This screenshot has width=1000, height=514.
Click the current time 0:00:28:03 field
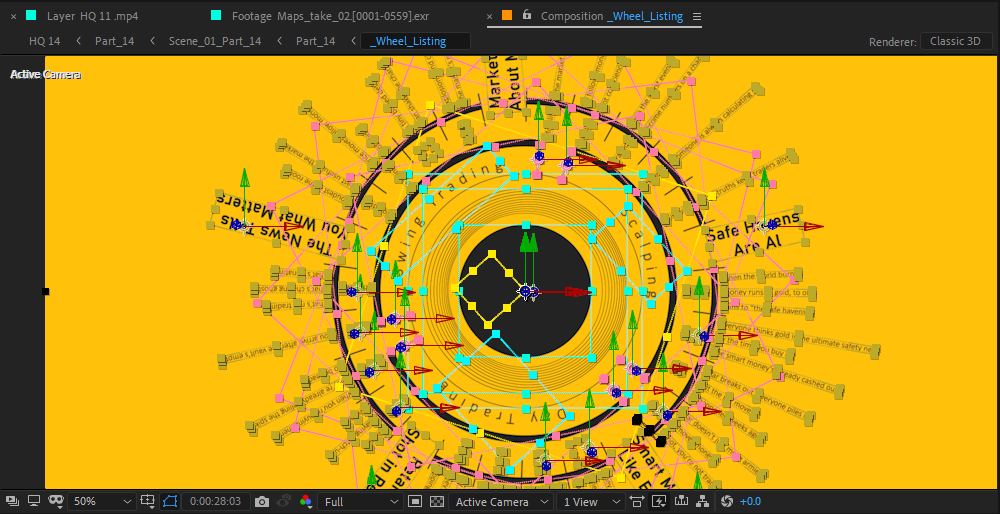215,502
